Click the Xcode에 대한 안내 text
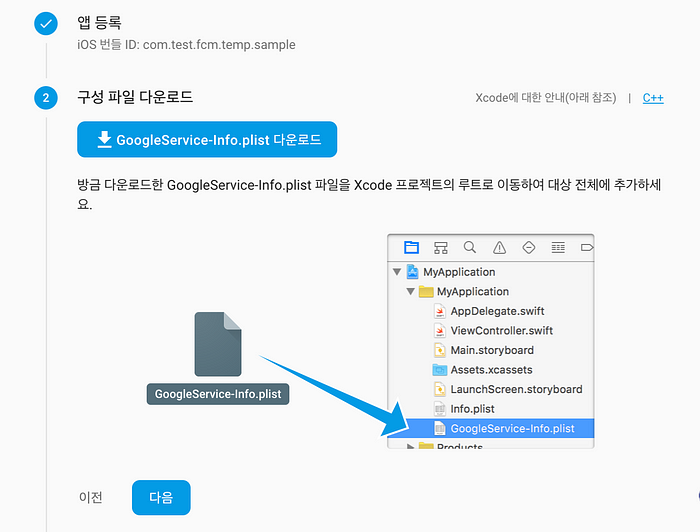The width and height of the screenshot is (700, 532). coord(546,98)
